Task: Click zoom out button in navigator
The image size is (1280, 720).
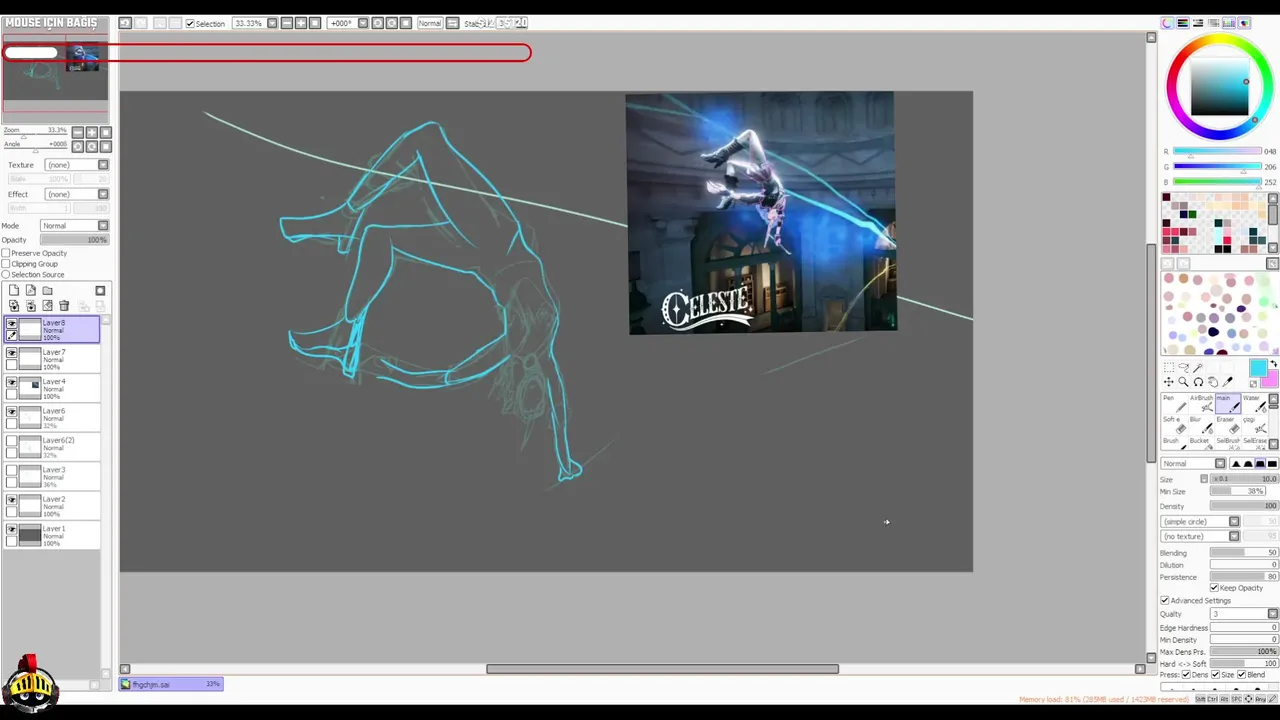Action: pos(77,132)
